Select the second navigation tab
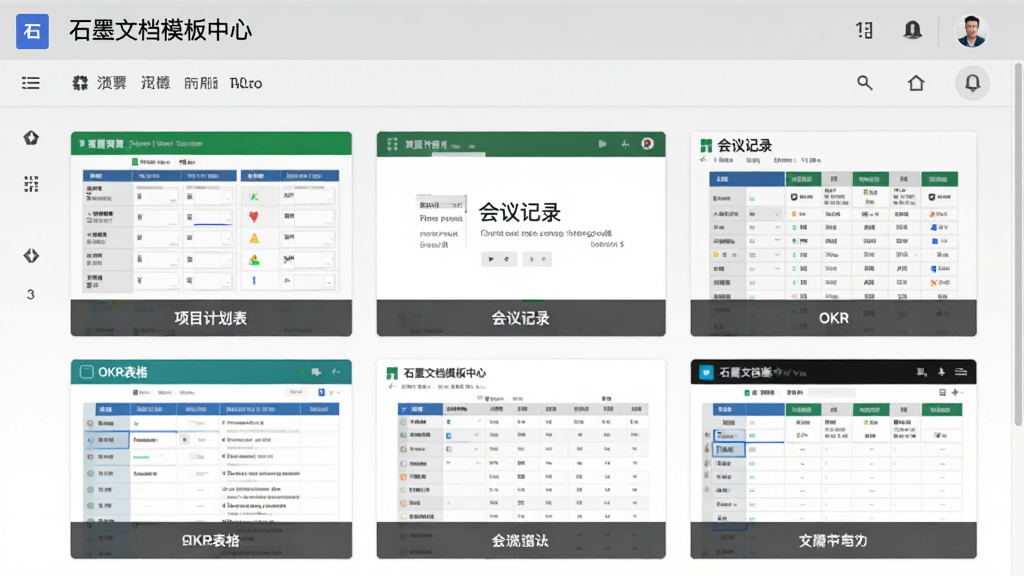The width and height of the screenshot is (1024, 576). [155, 83]
